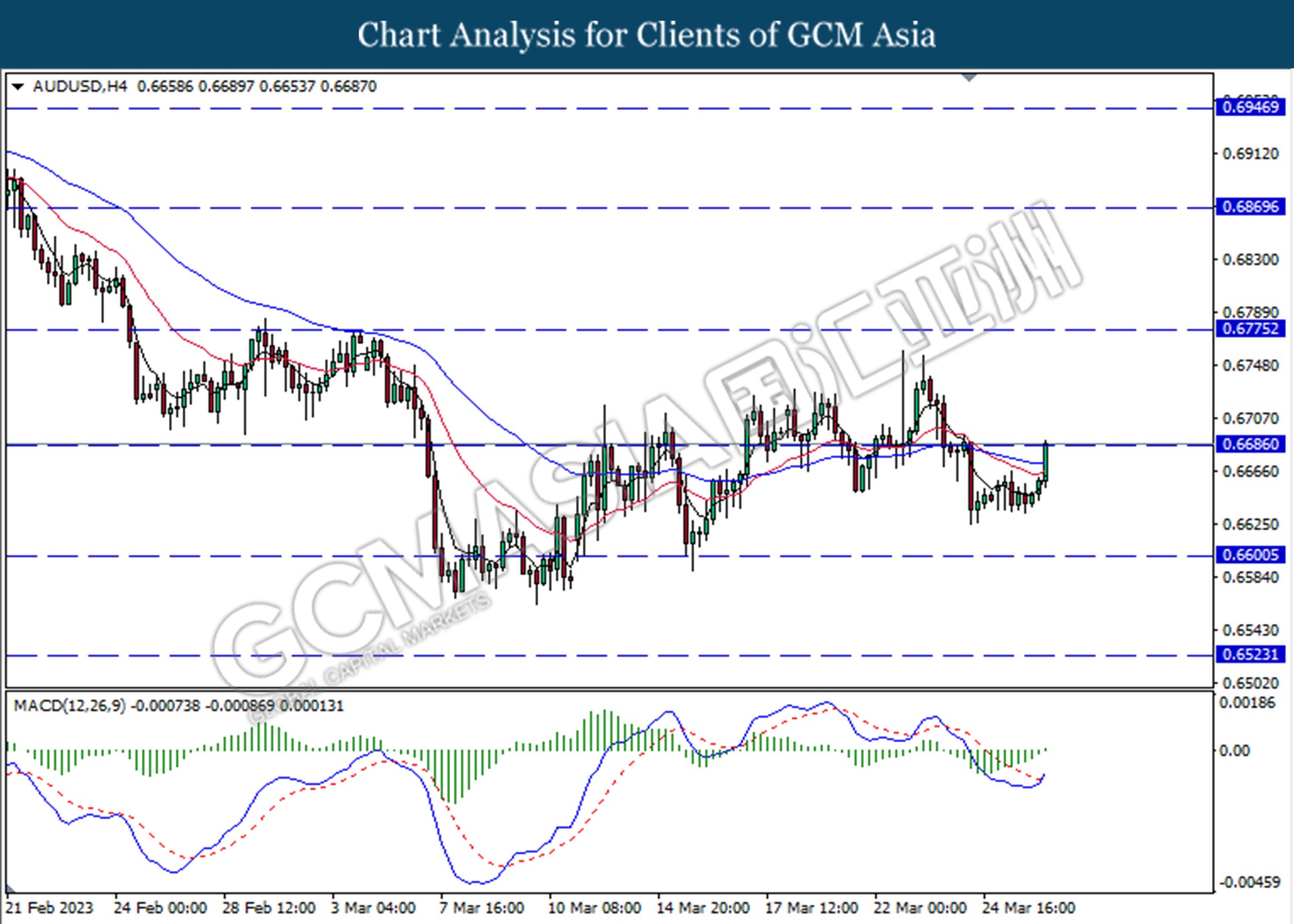Click the 10 Mar 08:00 time label

tap(594, 908)
